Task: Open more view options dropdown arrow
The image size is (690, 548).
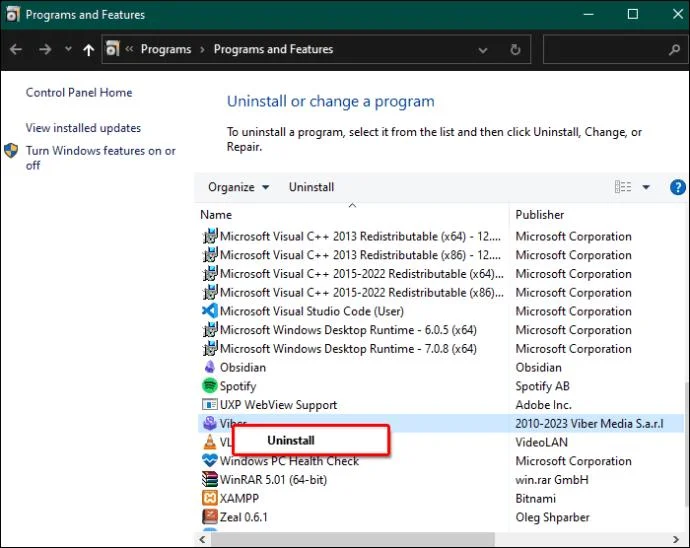Action: pyautogui.click(x=646, y=187)
